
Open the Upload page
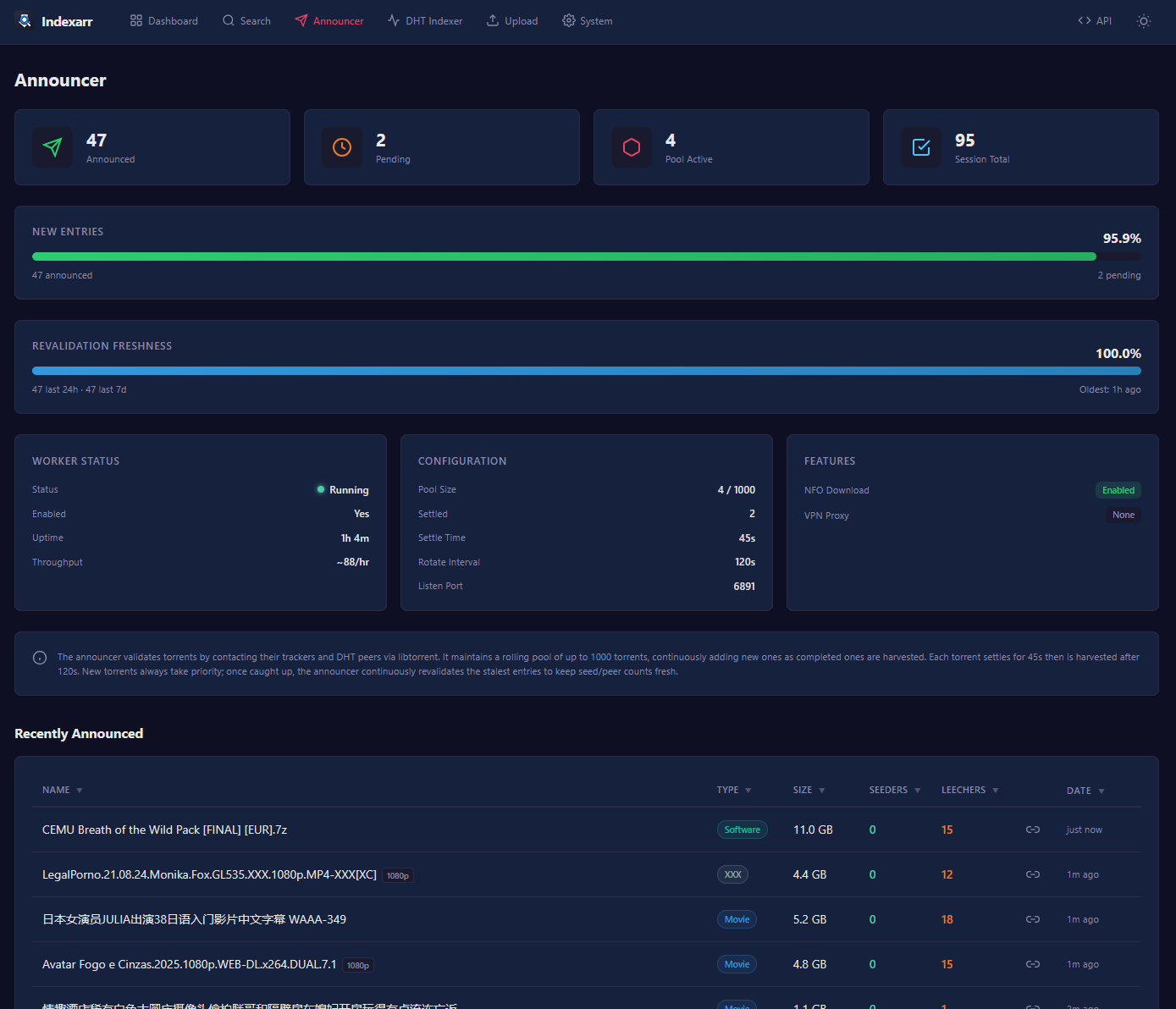512,21
